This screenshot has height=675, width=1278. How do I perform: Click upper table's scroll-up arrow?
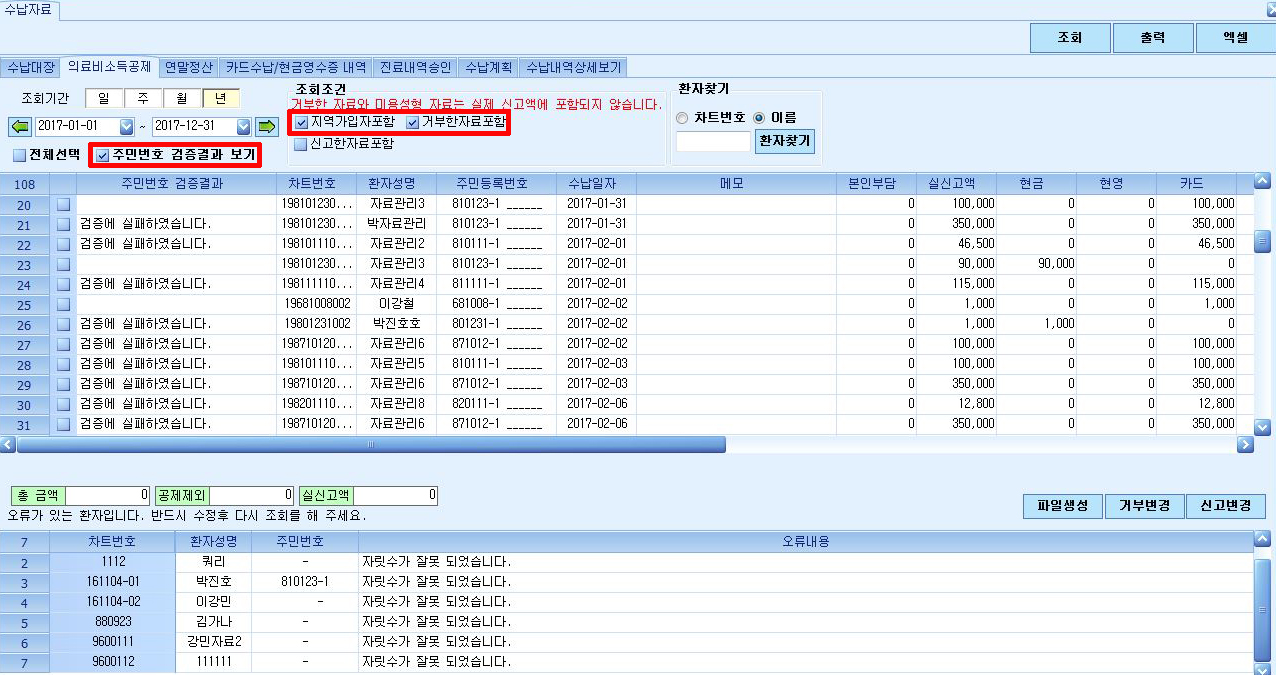[1262, 182]
